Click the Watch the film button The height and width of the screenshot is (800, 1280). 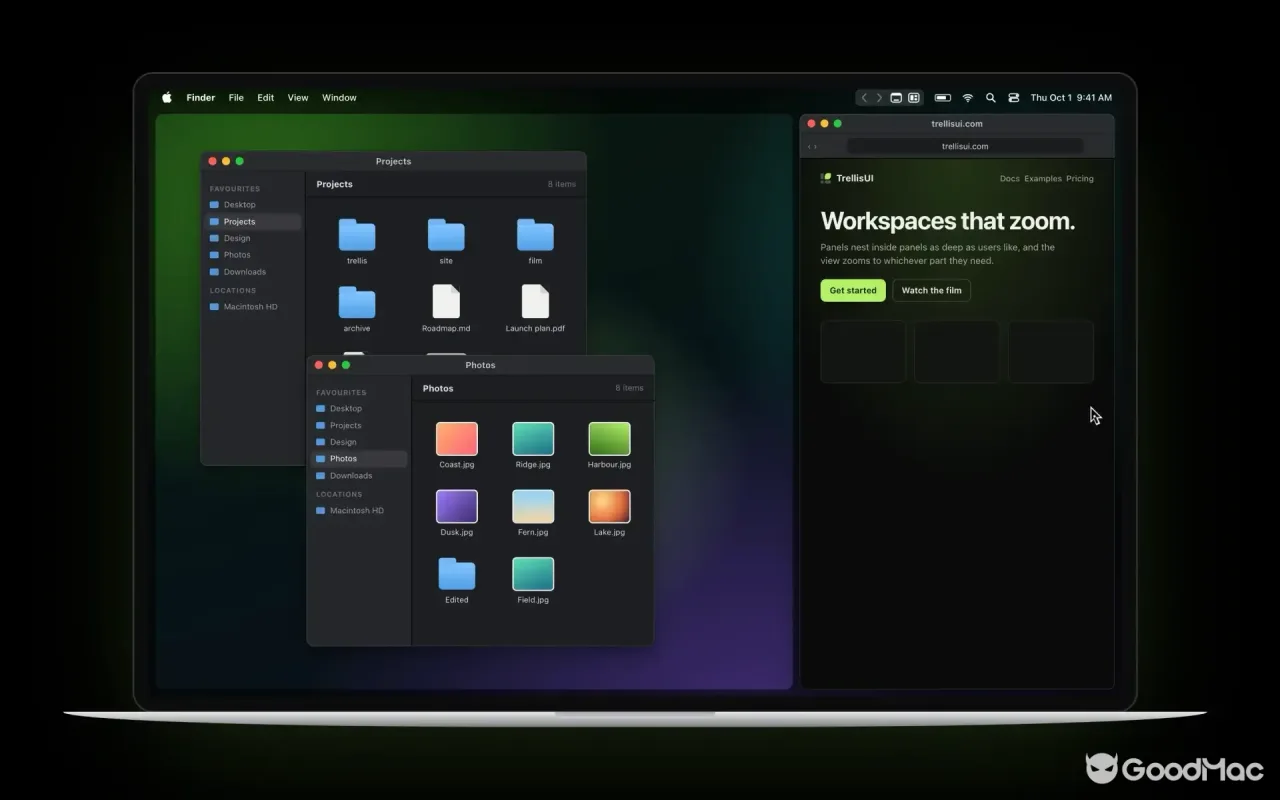931,290
